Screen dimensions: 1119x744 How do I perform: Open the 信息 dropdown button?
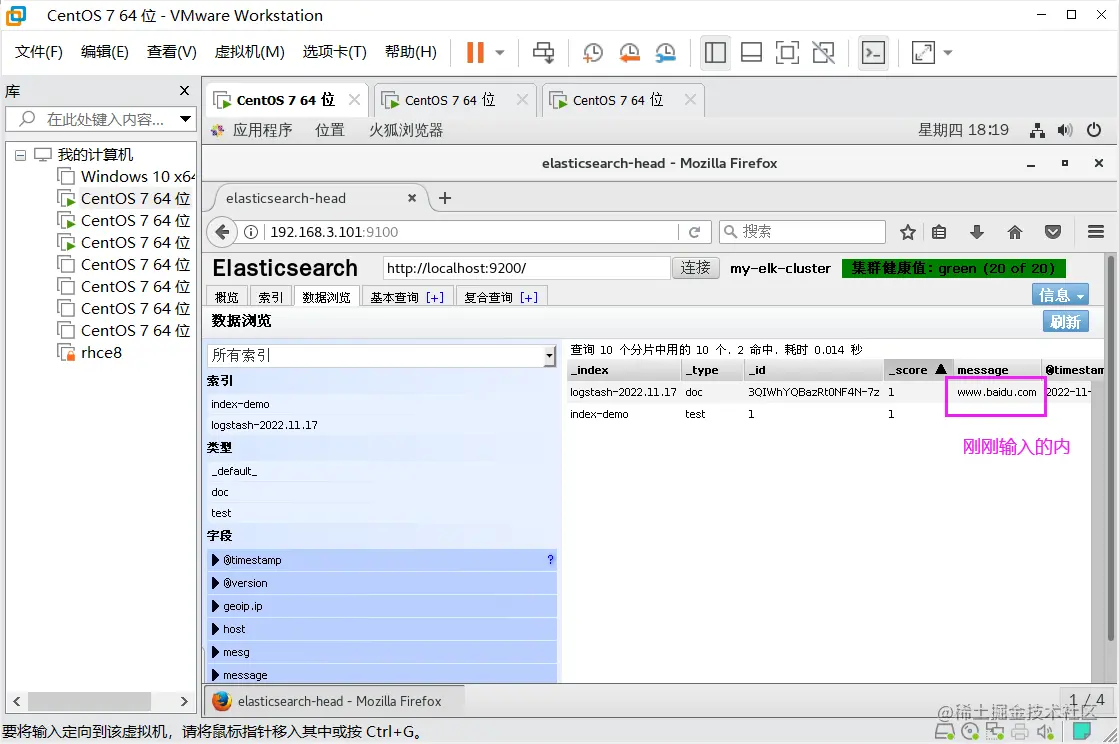coord(1060,295)
